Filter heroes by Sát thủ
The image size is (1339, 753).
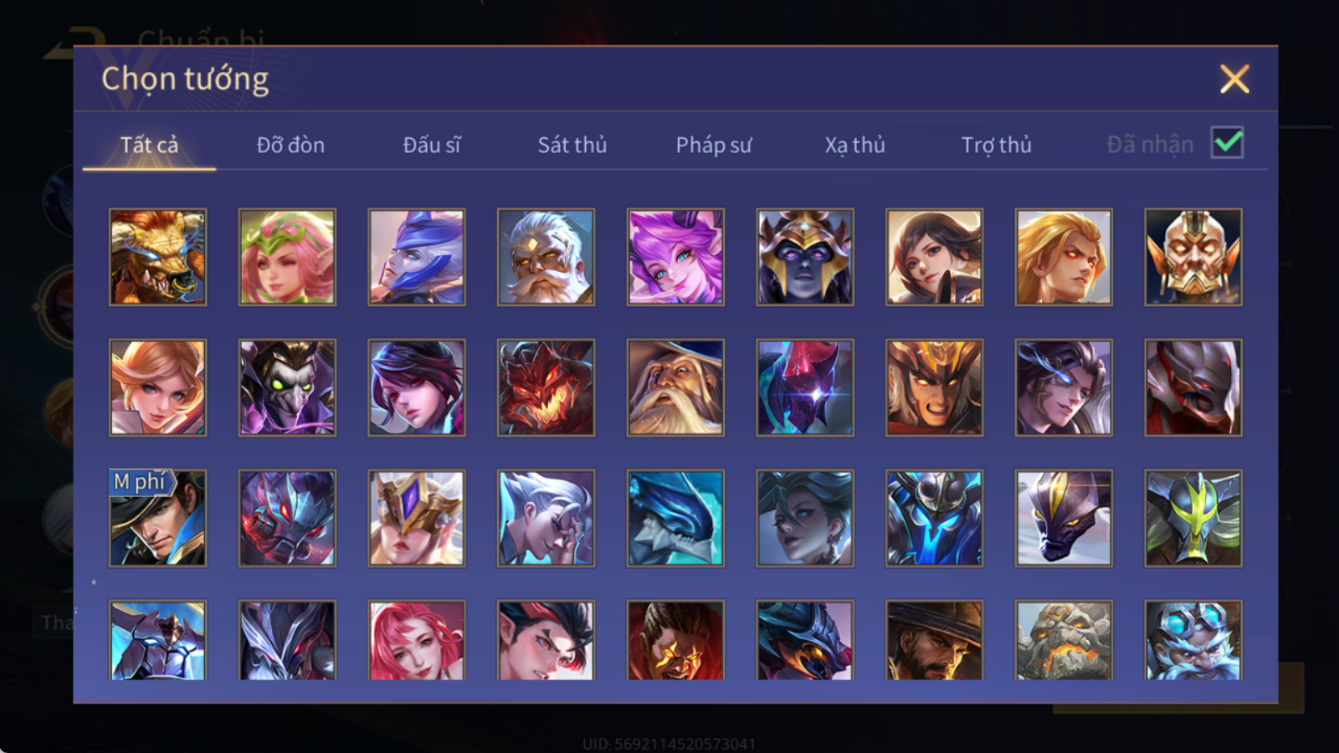pyautogui.click(x=572, y=145)
